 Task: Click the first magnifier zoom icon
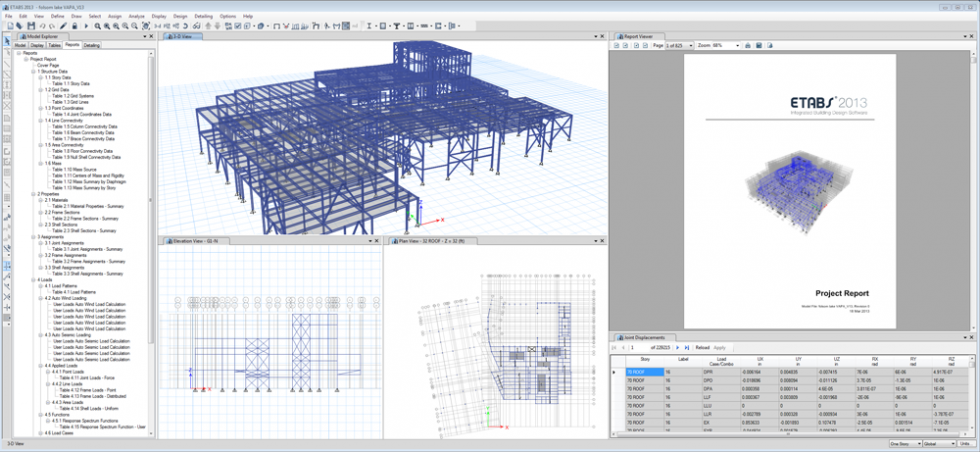click(98, 26)
